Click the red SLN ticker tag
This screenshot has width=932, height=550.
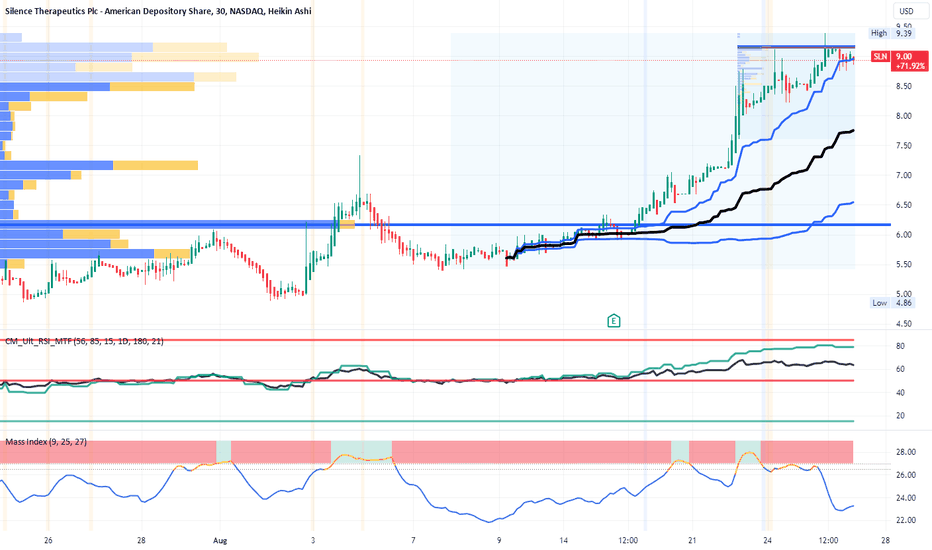(x=880, y=56)
